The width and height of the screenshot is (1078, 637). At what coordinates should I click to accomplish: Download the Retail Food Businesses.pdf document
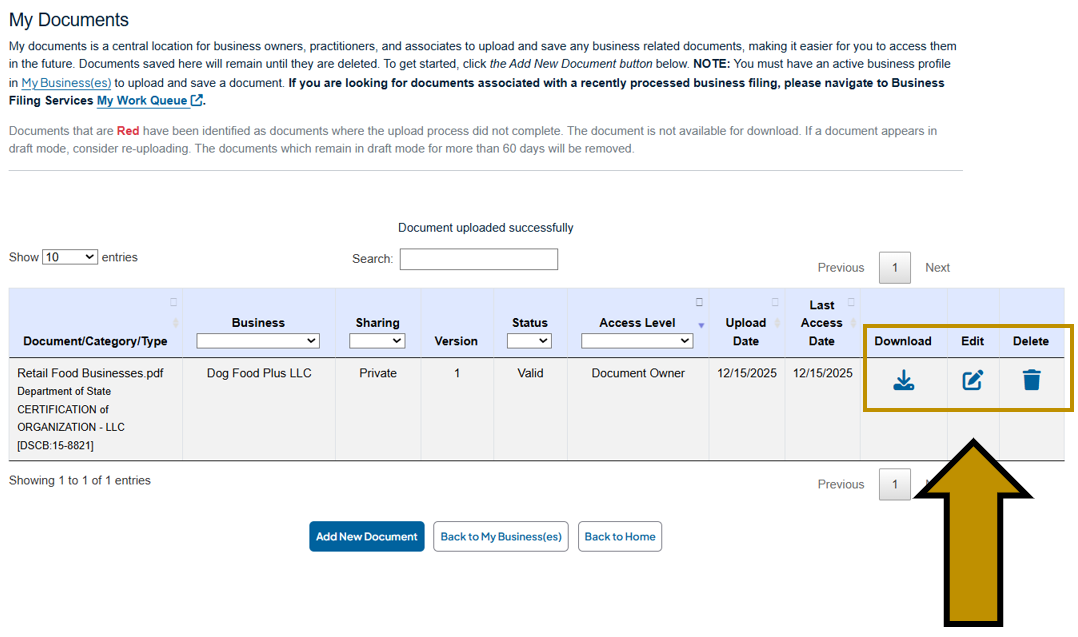[903, 380]
